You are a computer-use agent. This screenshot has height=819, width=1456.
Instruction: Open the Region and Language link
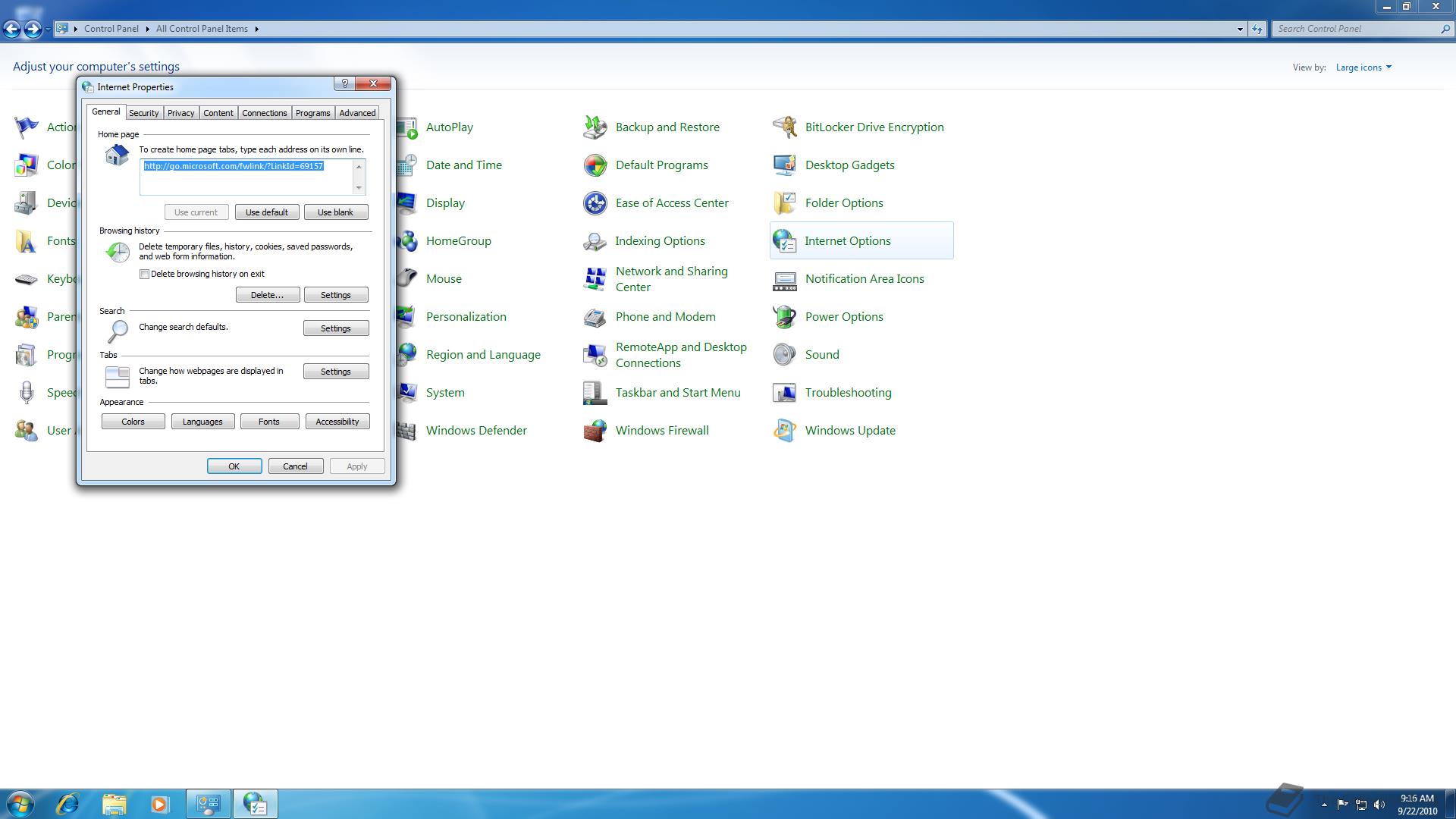483,355
